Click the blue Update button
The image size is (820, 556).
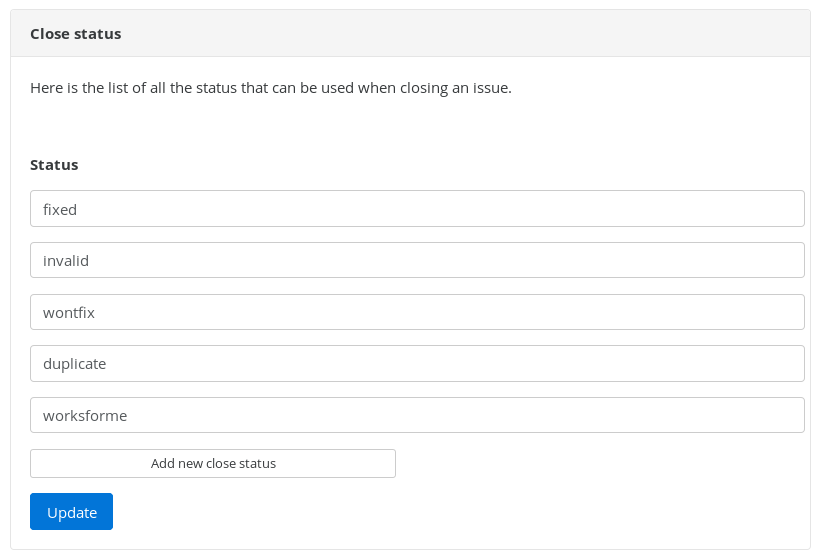(x=71, y=512)
